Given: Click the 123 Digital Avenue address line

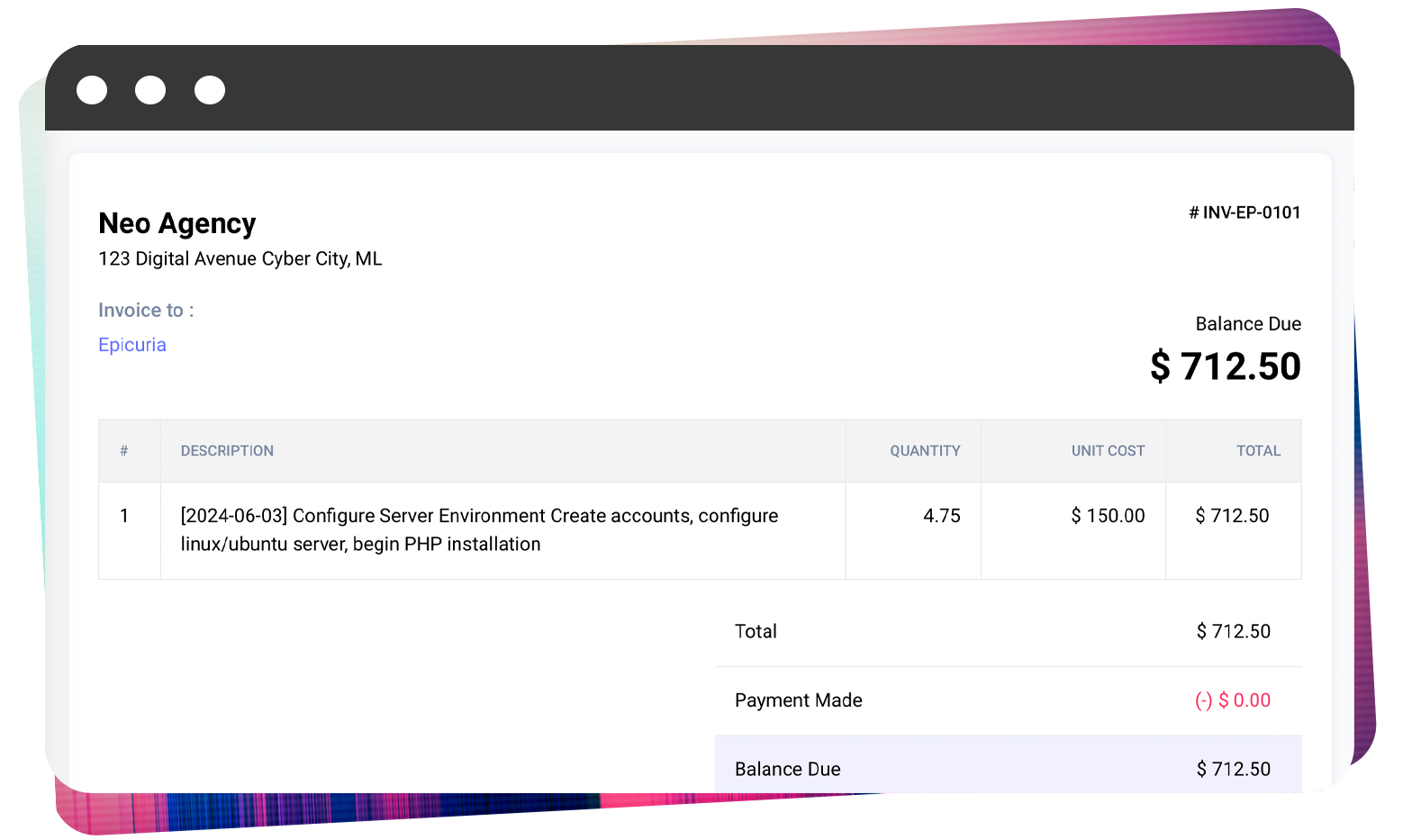Looking at the screenshot, I should [240, 259].
